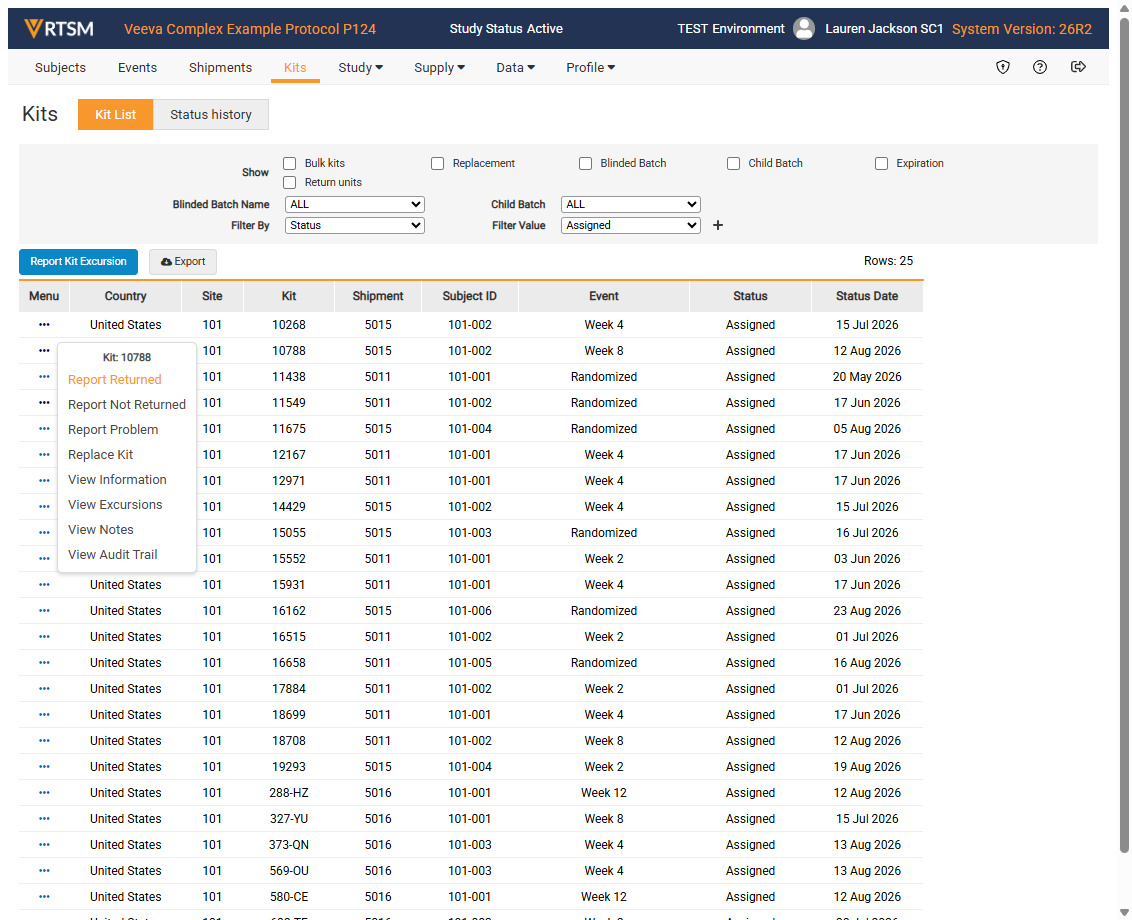Go to the Subjects tab
This screenshot has height=920, width=1132.
click(x=61, y=68)
